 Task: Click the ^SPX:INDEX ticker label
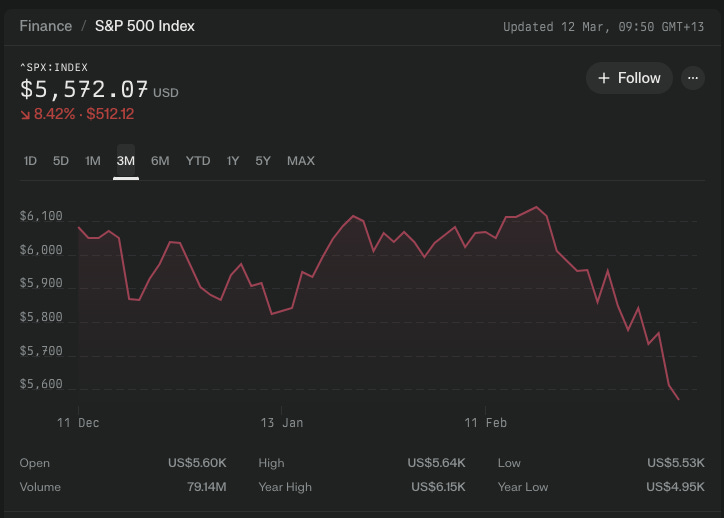tap(54, 67)
